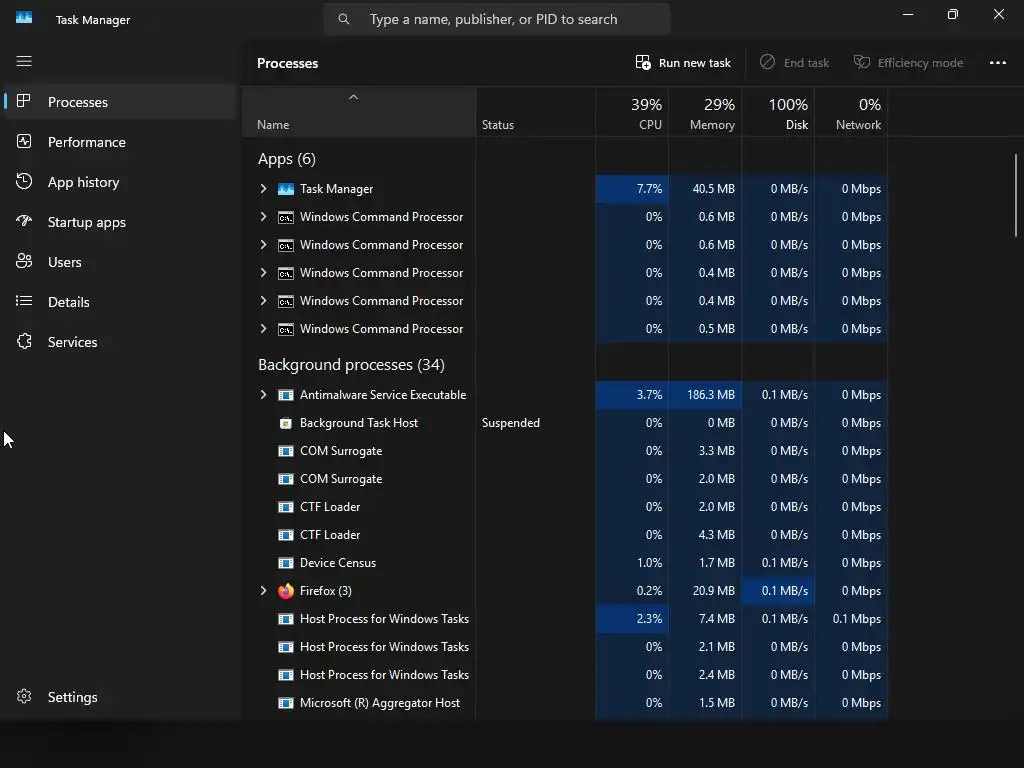Click the 7.7% CPU cell
This screenshot has width=1024, height=768.
click(632, 189)
